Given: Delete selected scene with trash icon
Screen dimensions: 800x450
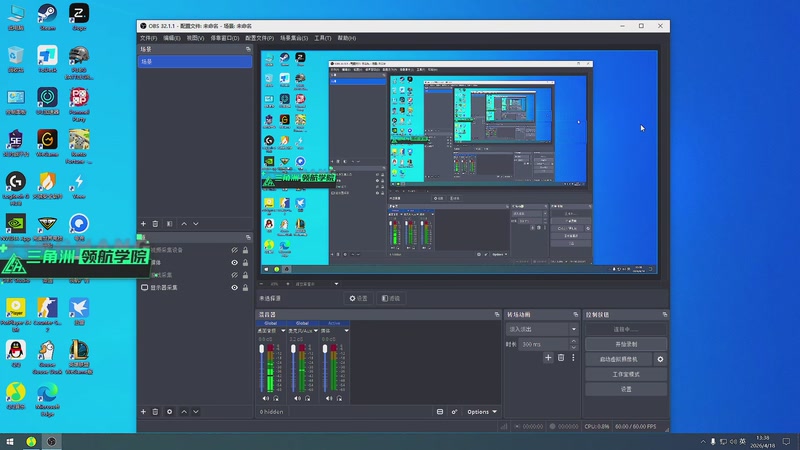Looking at the screenshot, I should pyautogui.click(x=156, y=223).
